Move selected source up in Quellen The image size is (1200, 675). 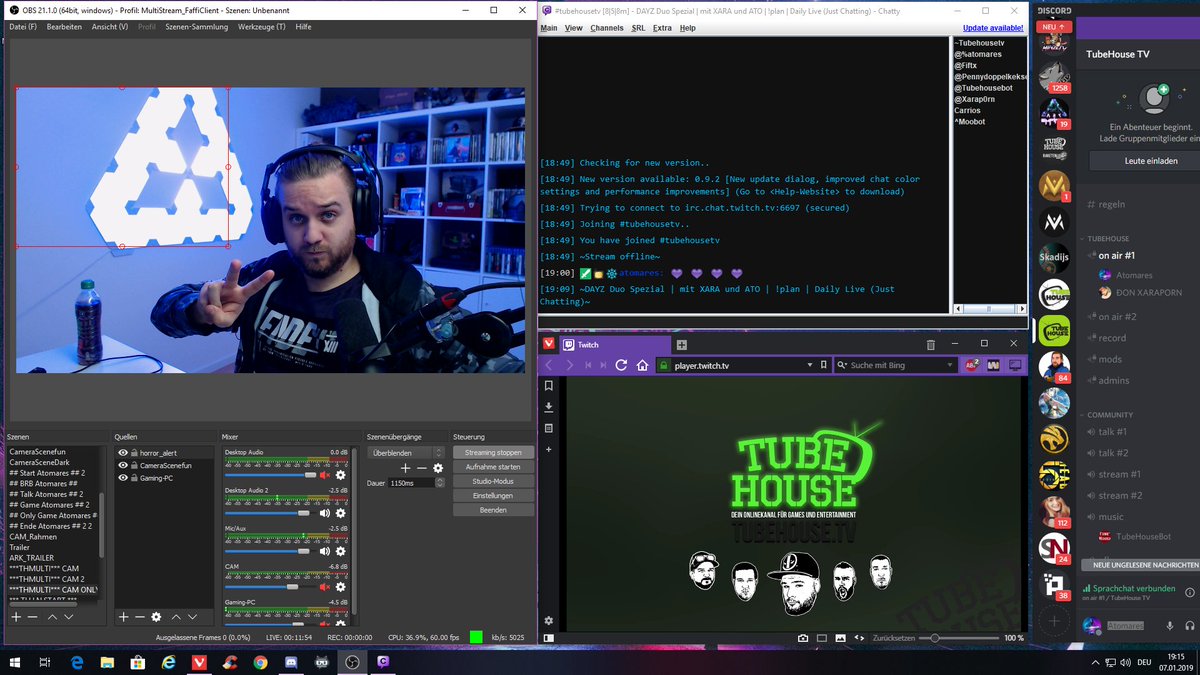coord(176,617)
